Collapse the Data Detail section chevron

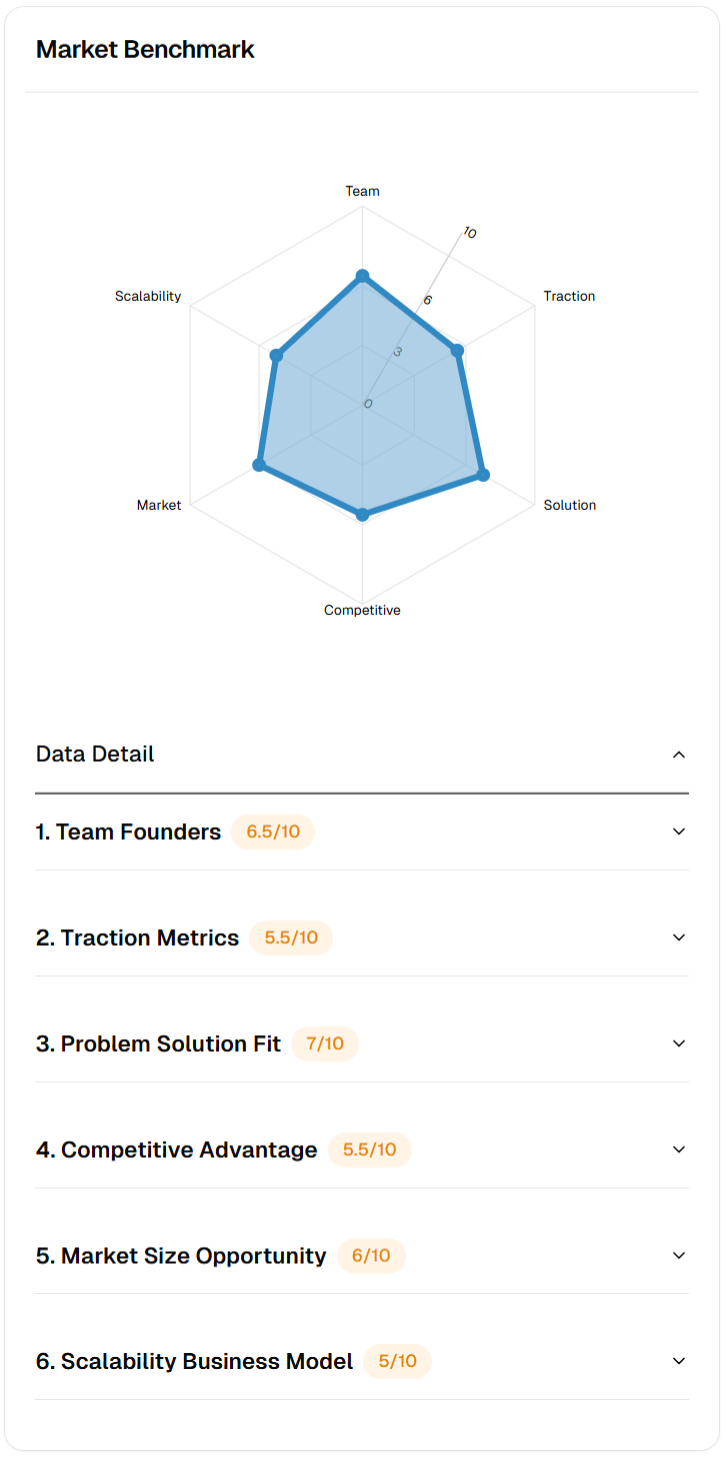[679, 754]
